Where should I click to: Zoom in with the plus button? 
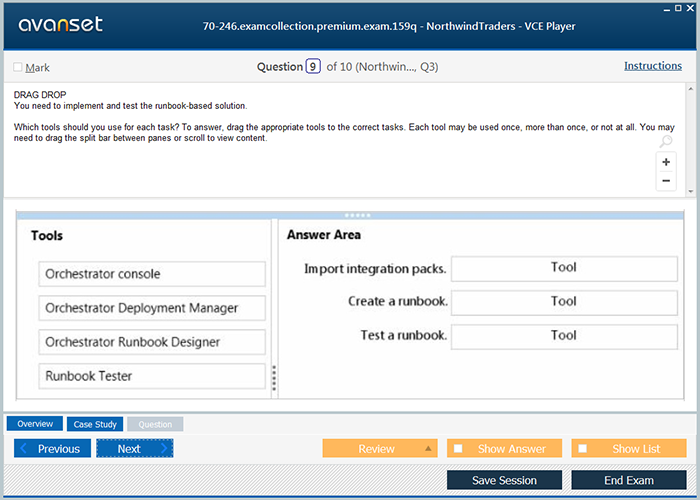point(666,162)
